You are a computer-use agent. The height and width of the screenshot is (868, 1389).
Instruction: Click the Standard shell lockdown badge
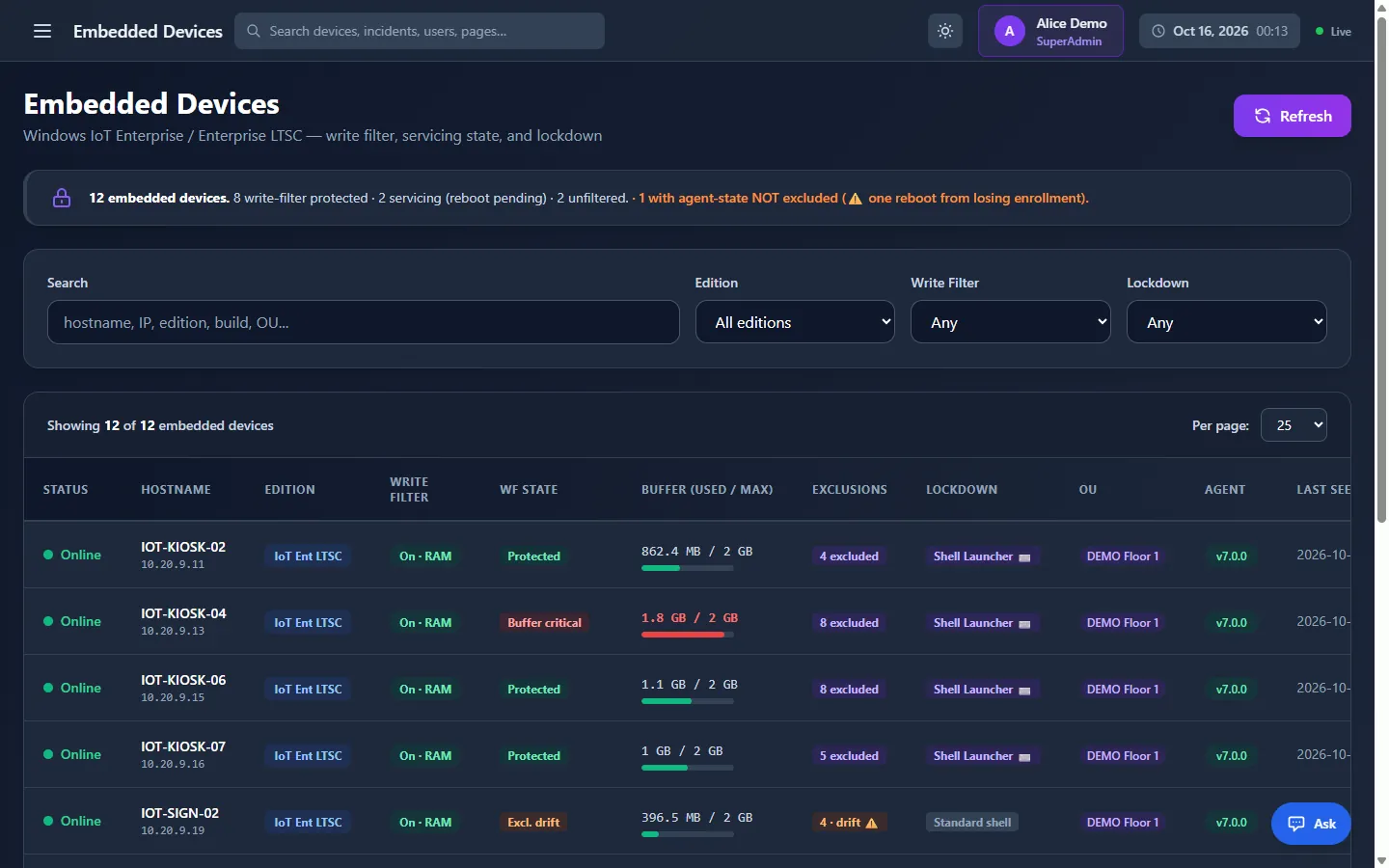tap(972, 823)
